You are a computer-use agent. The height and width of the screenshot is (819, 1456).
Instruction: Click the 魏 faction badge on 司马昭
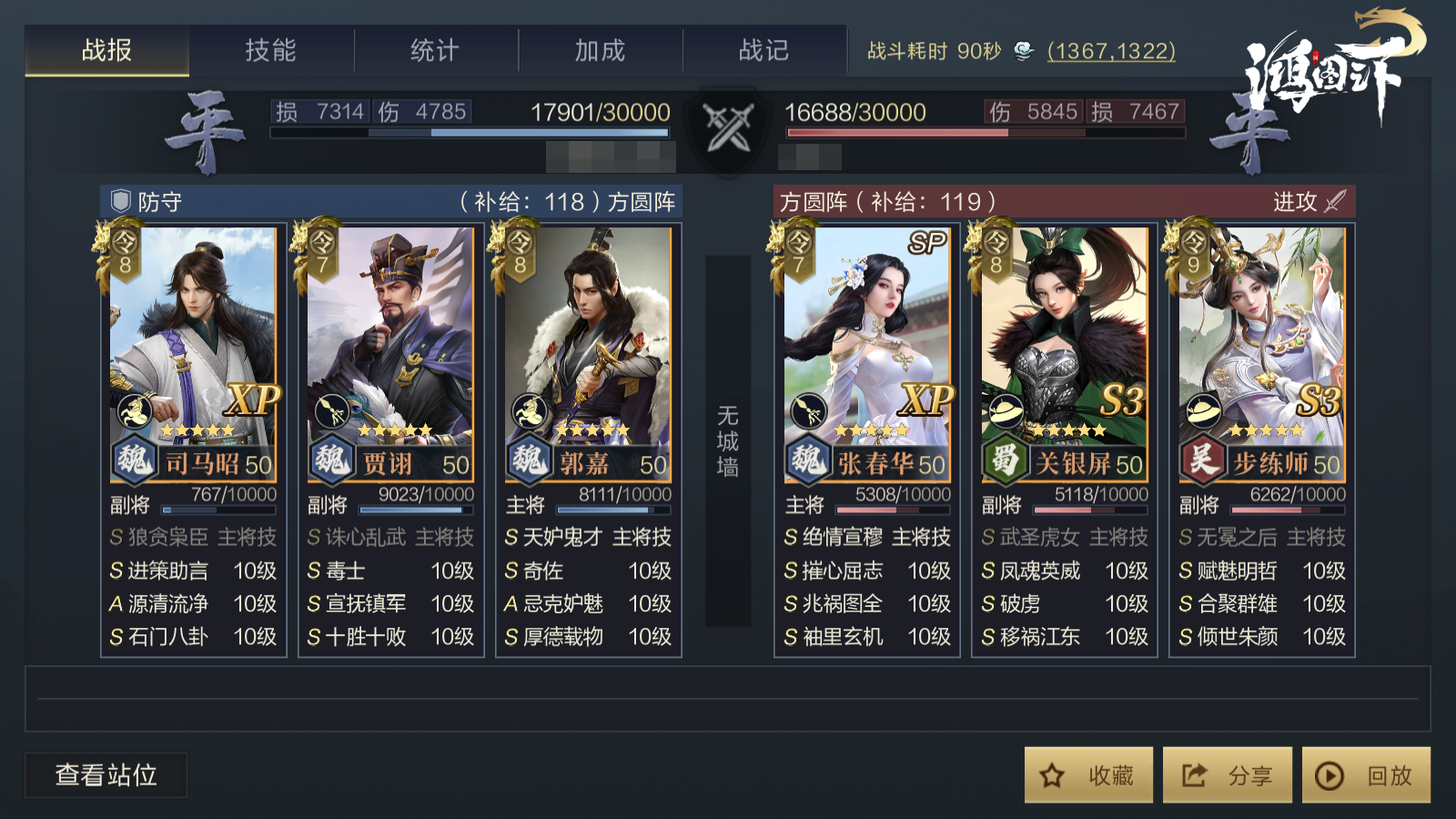pyautogui.click(x=135, y=459)
